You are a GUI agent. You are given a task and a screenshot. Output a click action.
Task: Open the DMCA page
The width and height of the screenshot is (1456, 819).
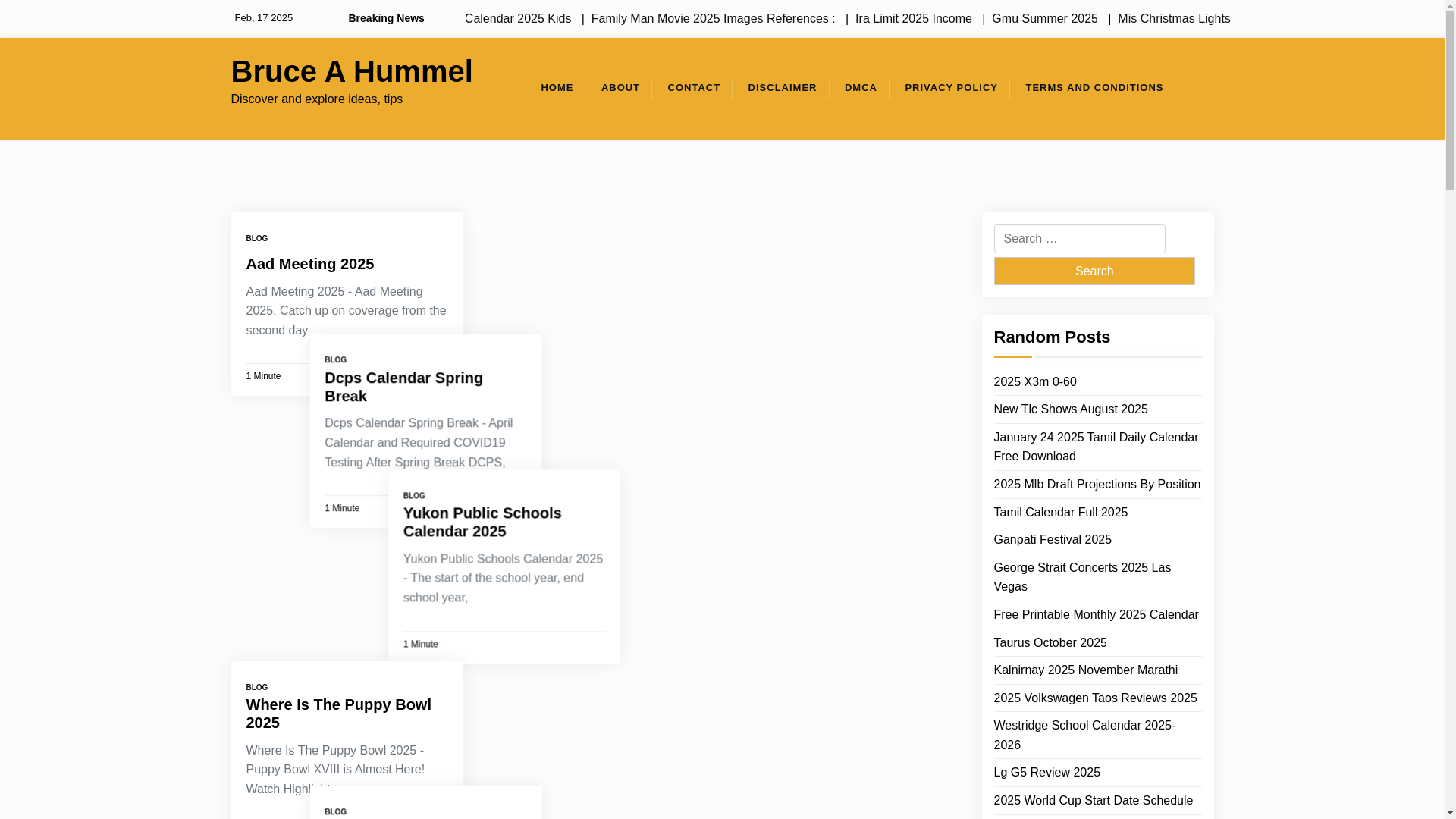861,88
